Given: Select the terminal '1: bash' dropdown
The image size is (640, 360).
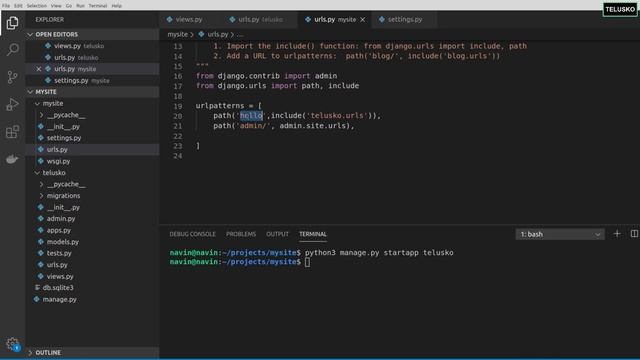Looking at the screenshot, I should pyautogui.click(x=560, y=234).
